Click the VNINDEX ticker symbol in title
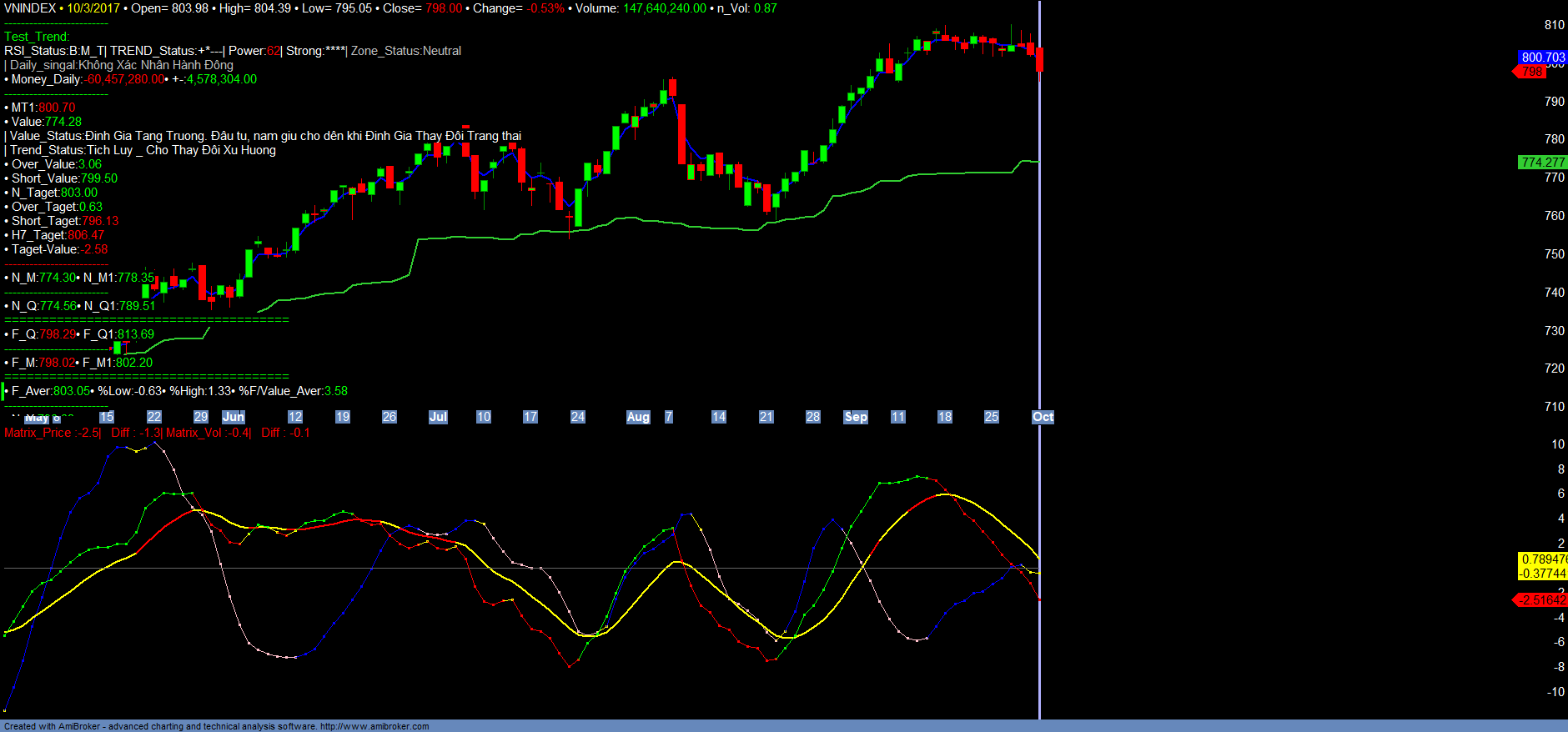This screenshot has height=732, width=1568. tap(30, 8)
